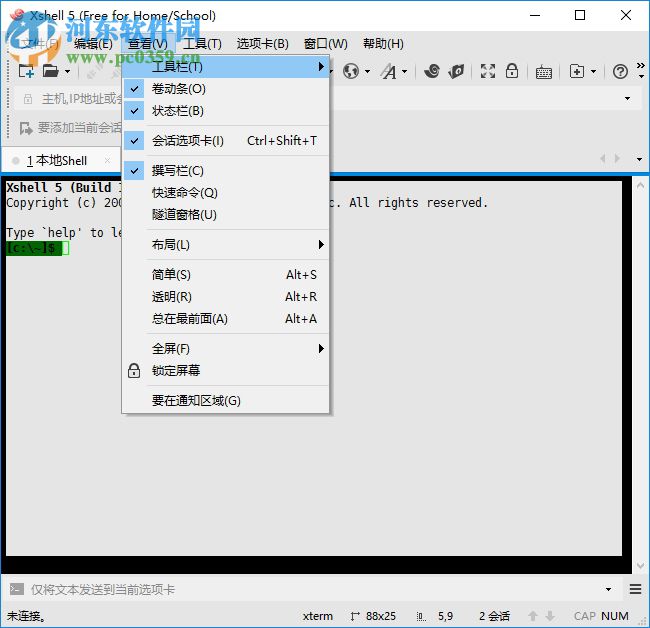Open the folder icon for sessions
The width and height of the screenshot is (650, 628).
tap(51, 71)
